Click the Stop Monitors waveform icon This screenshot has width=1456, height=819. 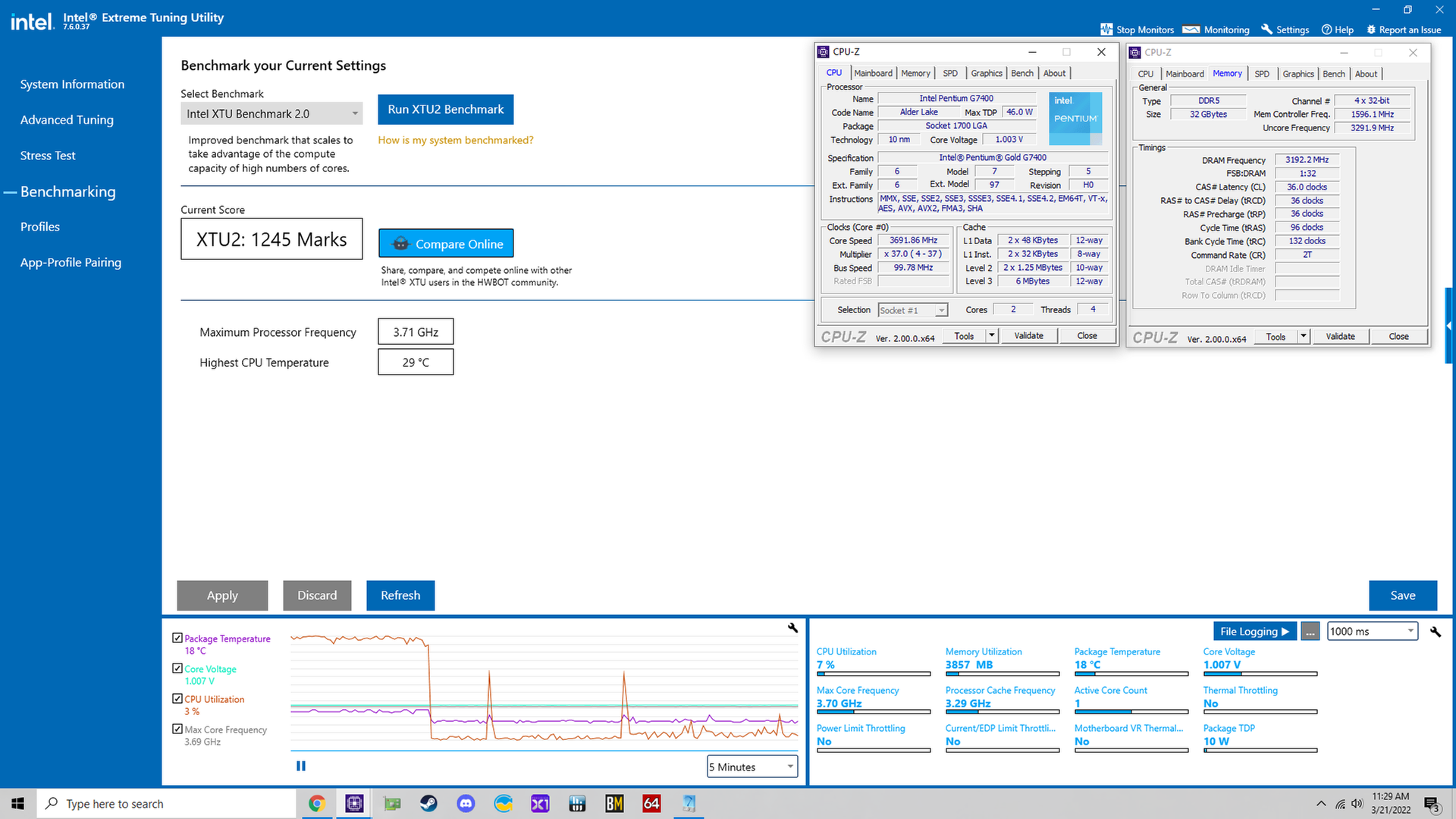coord(1106,30)
